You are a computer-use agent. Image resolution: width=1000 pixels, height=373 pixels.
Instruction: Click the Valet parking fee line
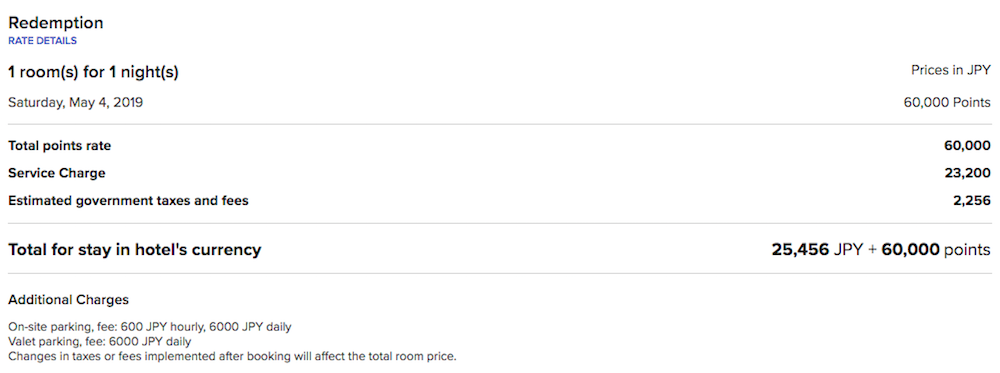pyautogui.click(x=99, y=342)
